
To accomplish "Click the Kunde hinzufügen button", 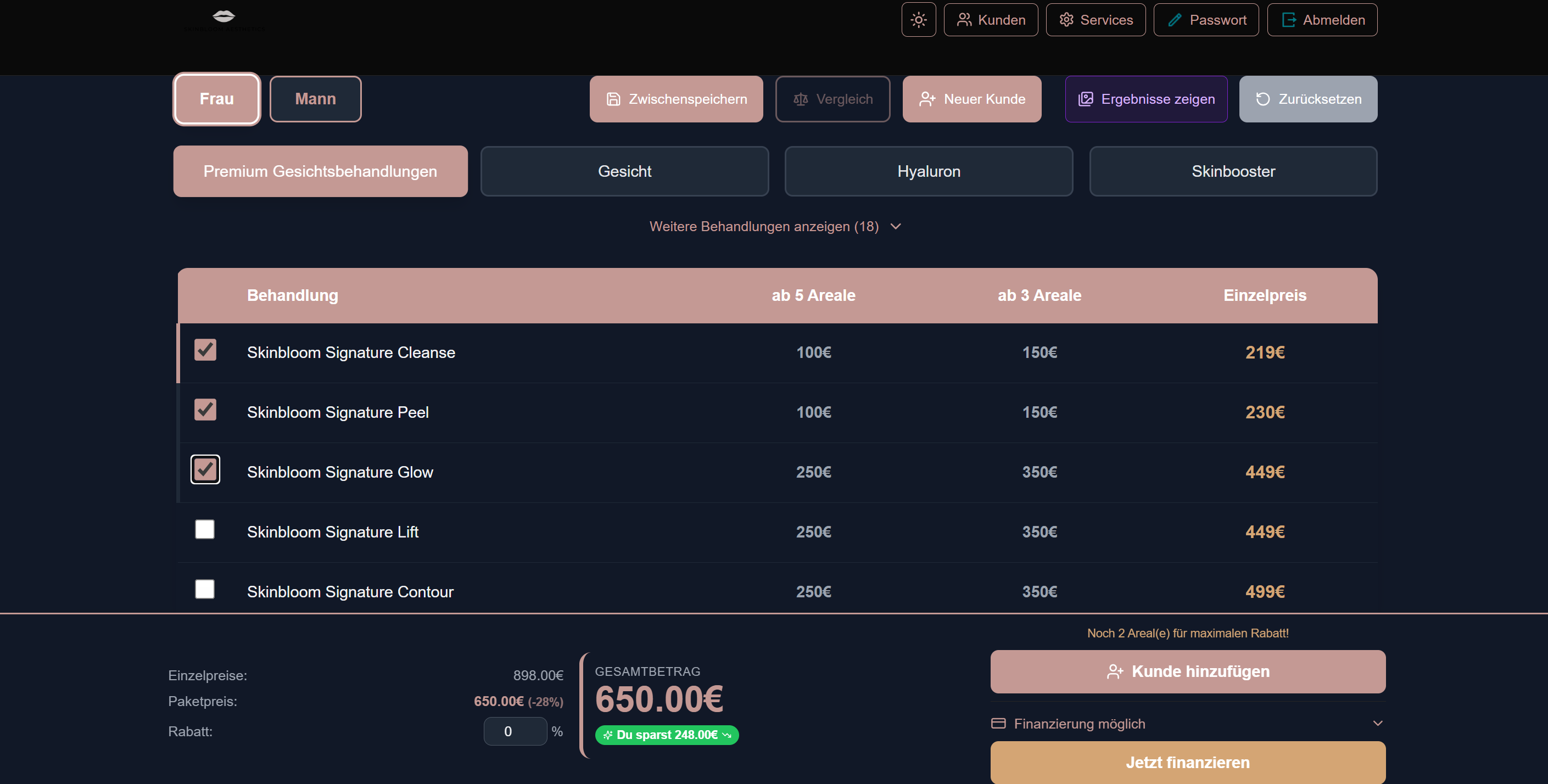I will [x=1187, y=671].
